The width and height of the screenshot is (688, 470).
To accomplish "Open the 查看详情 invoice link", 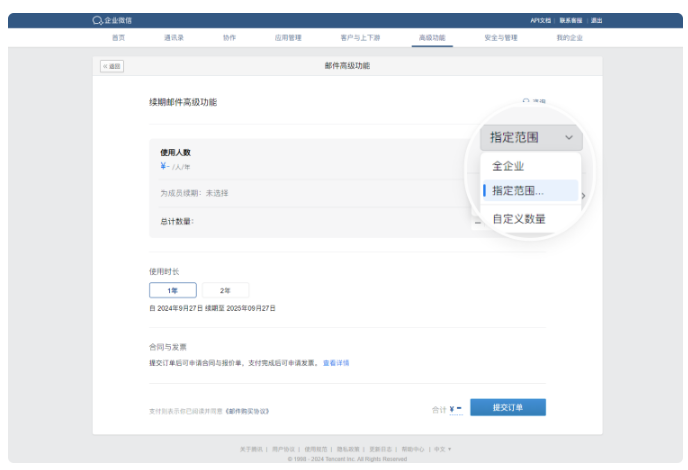I will pyautogui.click(x=336, y=363).
